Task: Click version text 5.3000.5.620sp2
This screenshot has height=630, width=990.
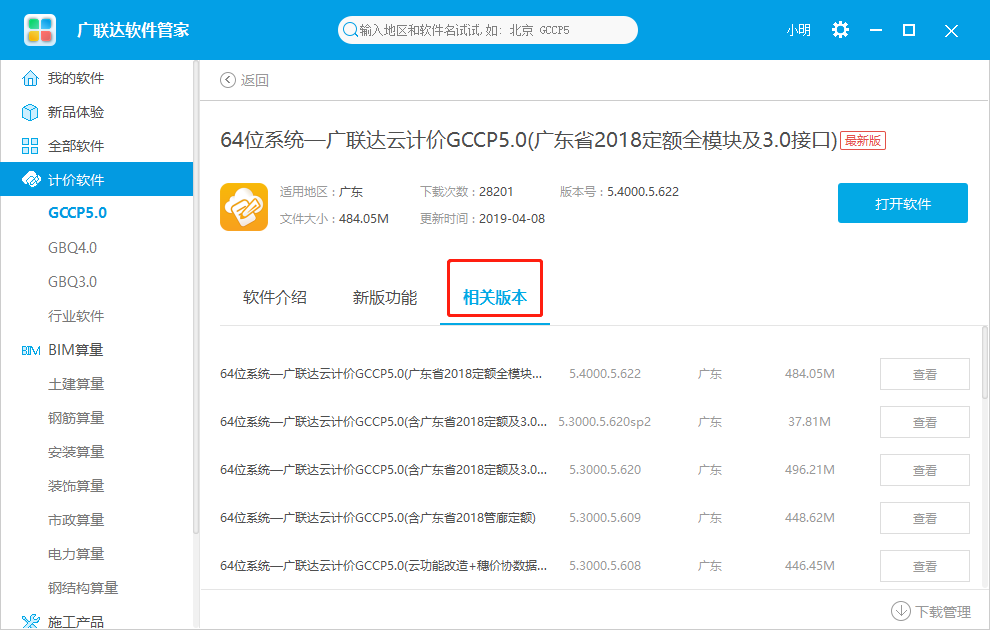Action: point(604,422)
